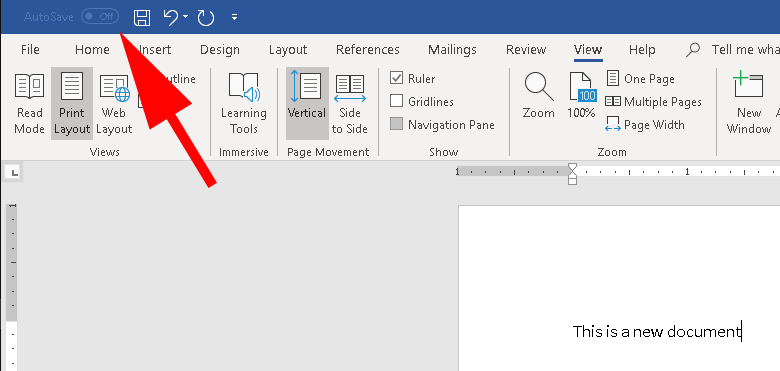Toggle the Navigation Pane checkbox
780x371 pixels.
click(396, 124)
